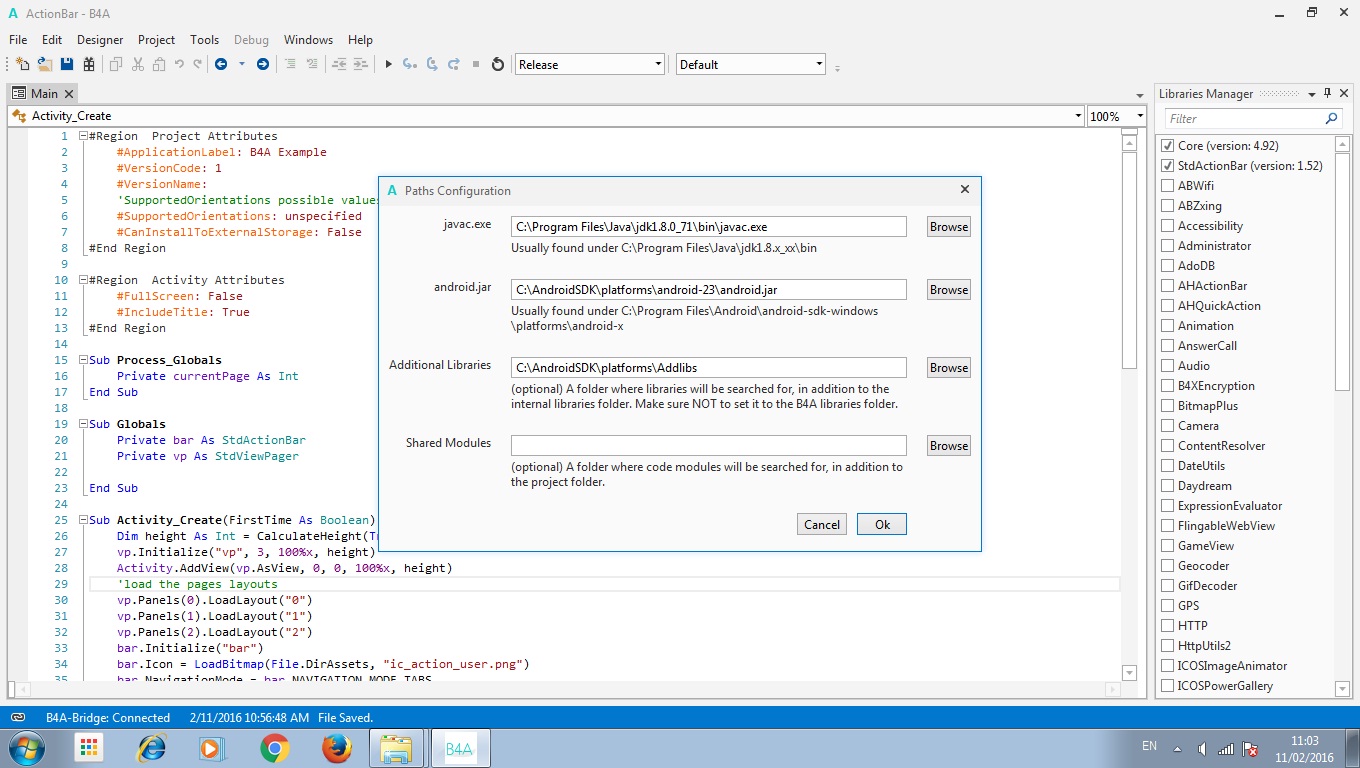Click the Paste icon in the toolbar

(x=159, y=64)
